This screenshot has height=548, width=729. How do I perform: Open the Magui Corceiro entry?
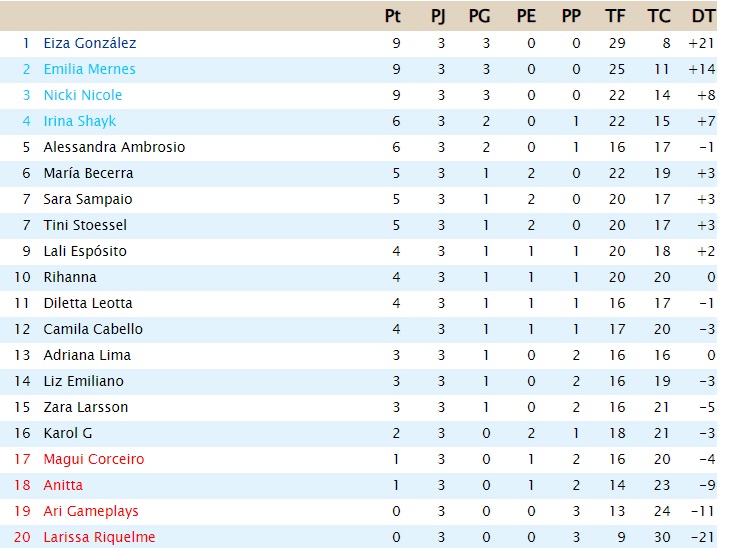tap(94, 459)
